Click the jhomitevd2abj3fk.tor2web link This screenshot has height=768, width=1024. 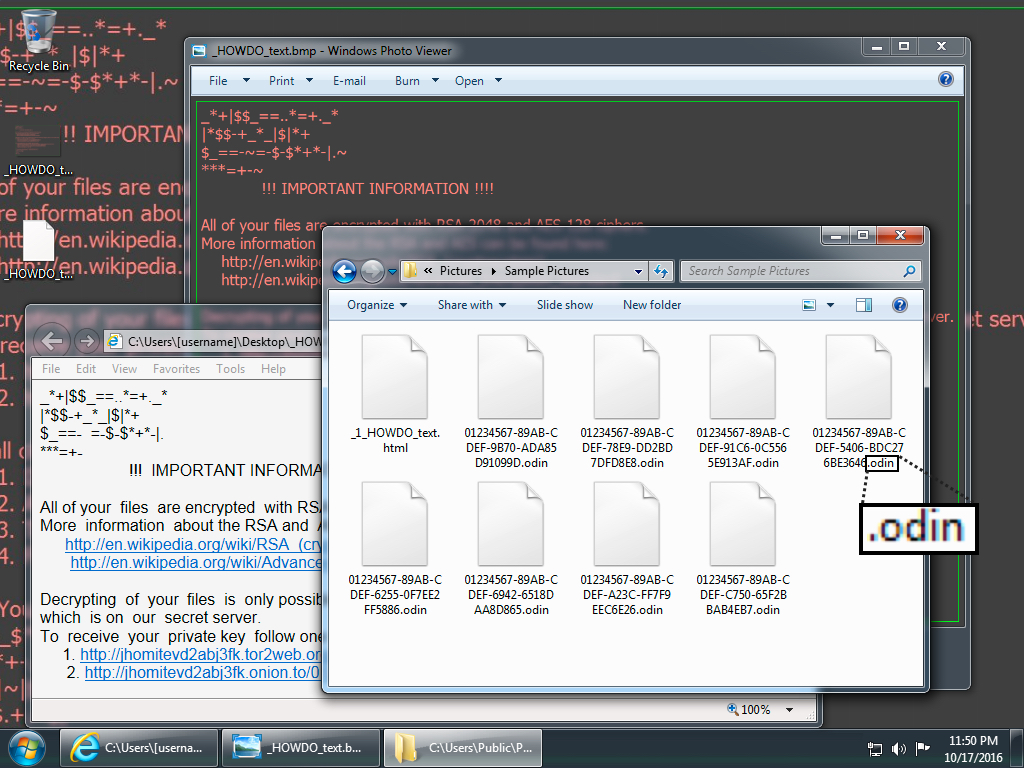pos(199,655)
